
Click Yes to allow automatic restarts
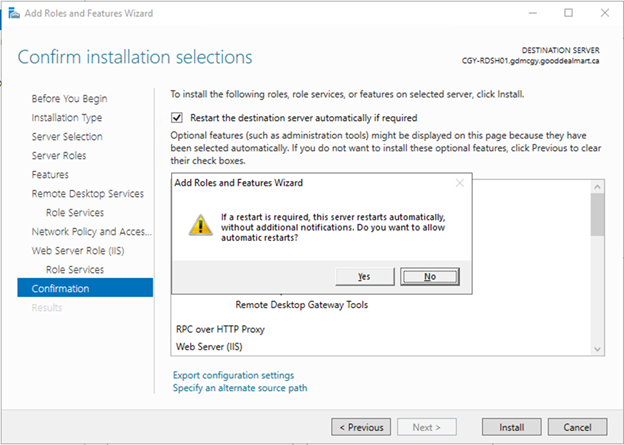pyautogui.click(x=362, y=276)
